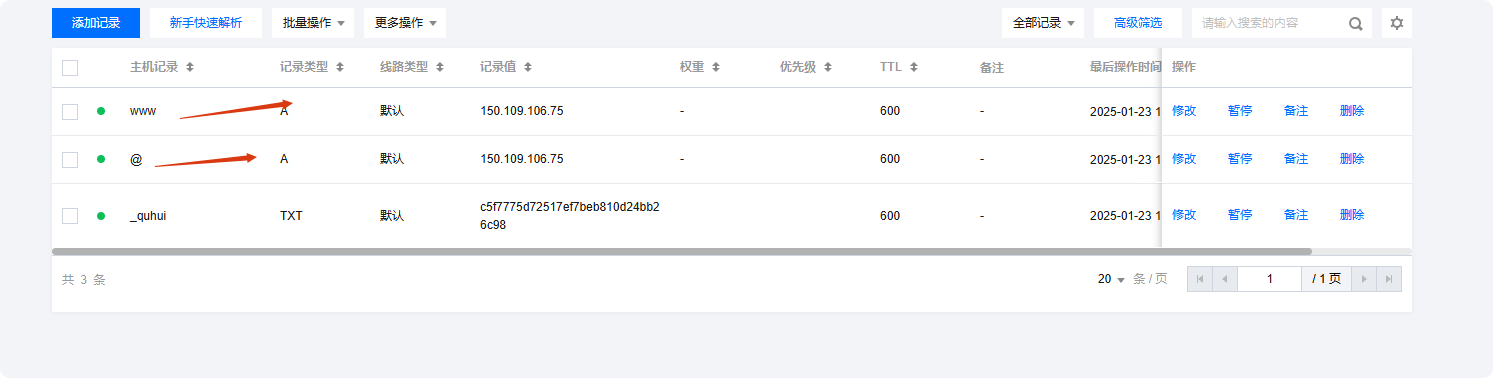Click the horizontal table scrollbar

681,251
